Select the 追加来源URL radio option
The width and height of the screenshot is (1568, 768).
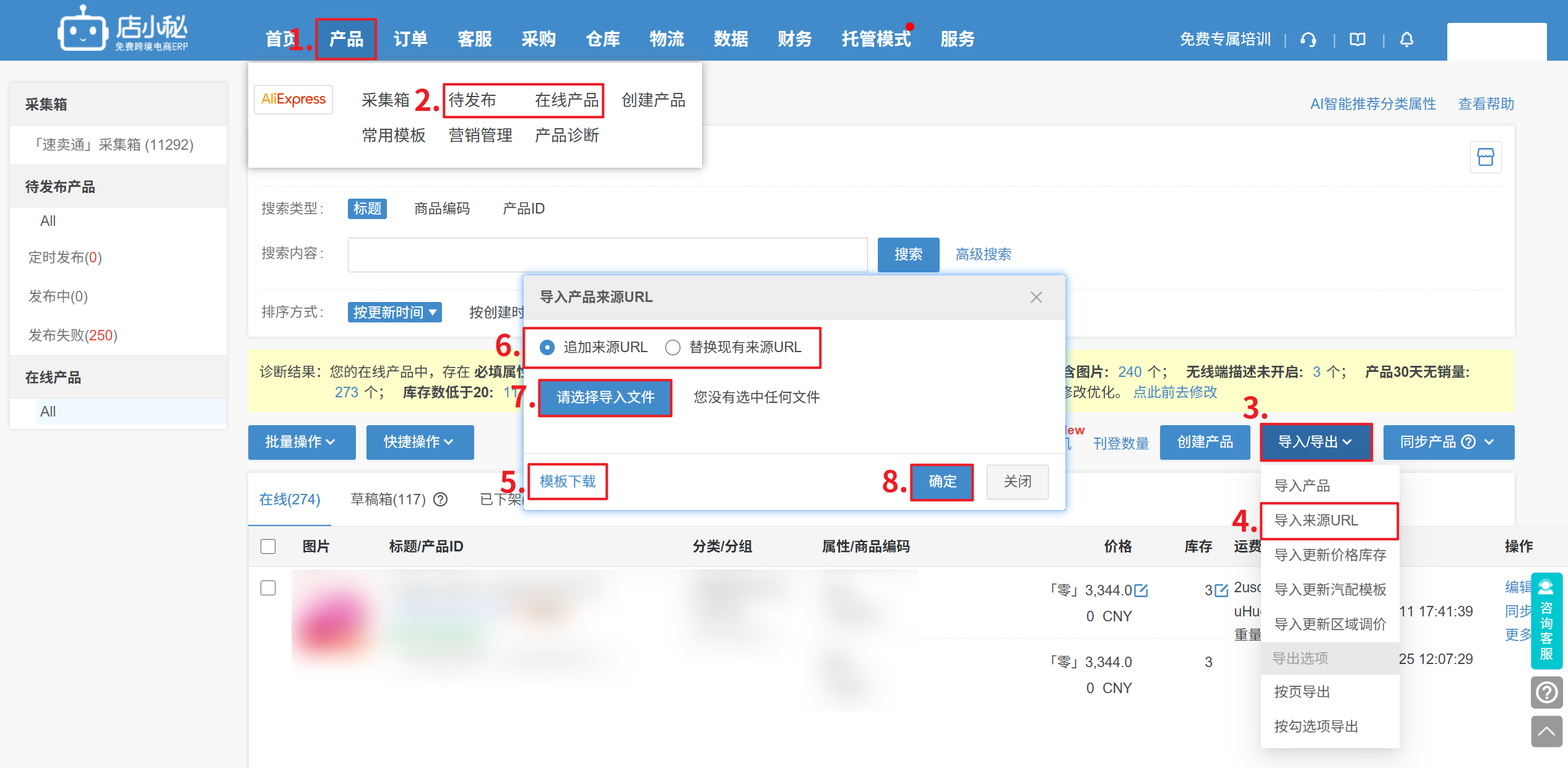pos(547,348)
